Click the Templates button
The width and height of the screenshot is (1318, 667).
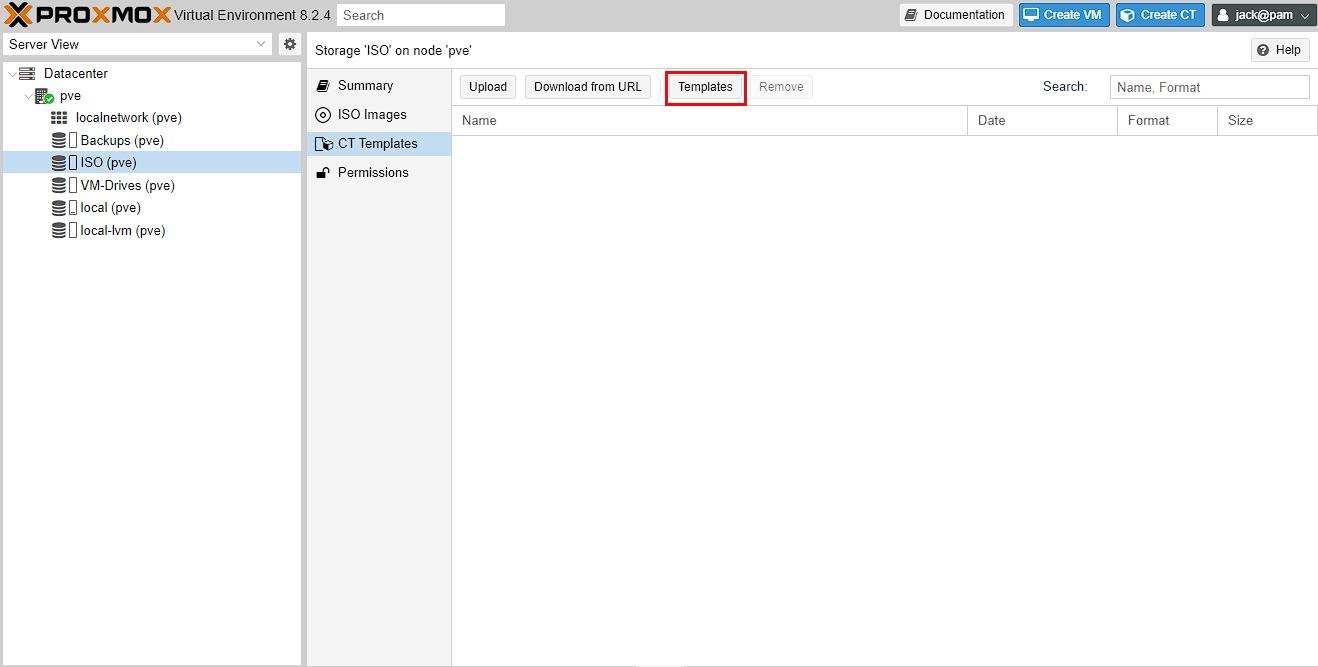[705, 87]
